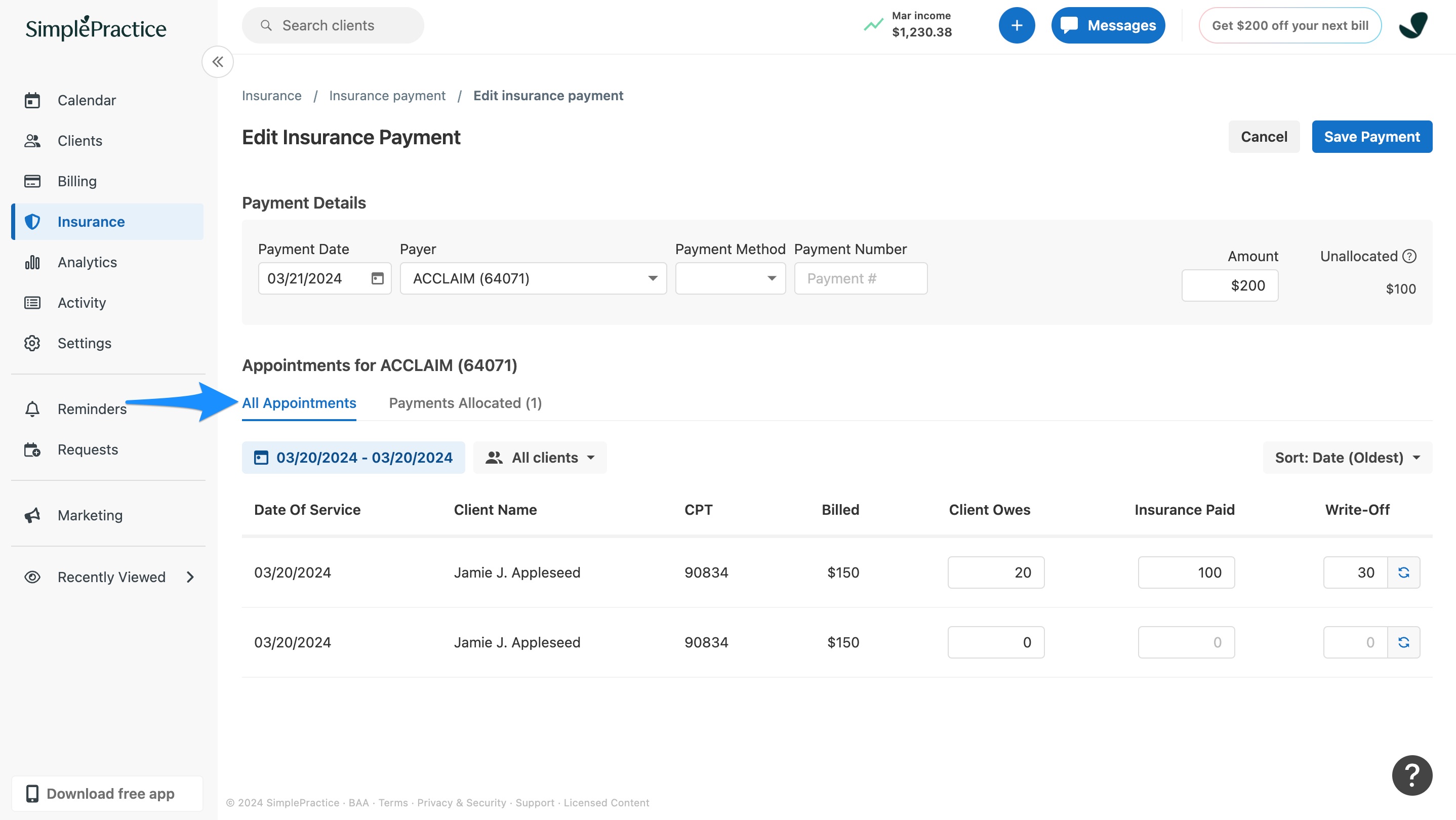This screenshot has width=1456, height=820.
Task: Click second row Client Owes field
Action: click(x=996, y=642)
